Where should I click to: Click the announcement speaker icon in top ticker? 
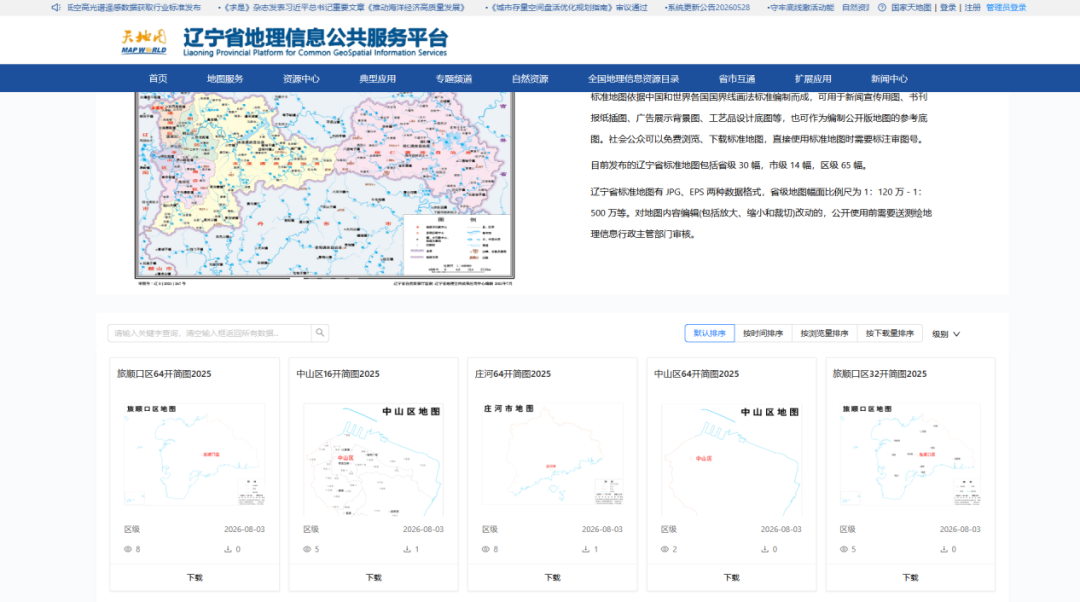pyautogui.click(x=56, y=8)
